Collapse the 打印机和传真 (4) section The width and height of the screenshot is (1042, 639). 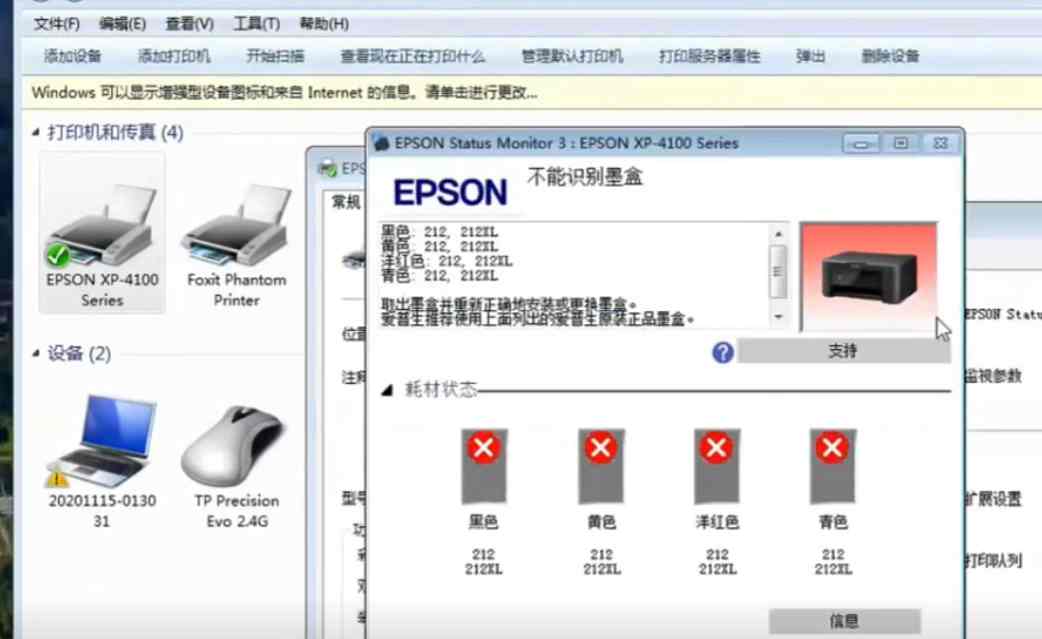[36, 133]
